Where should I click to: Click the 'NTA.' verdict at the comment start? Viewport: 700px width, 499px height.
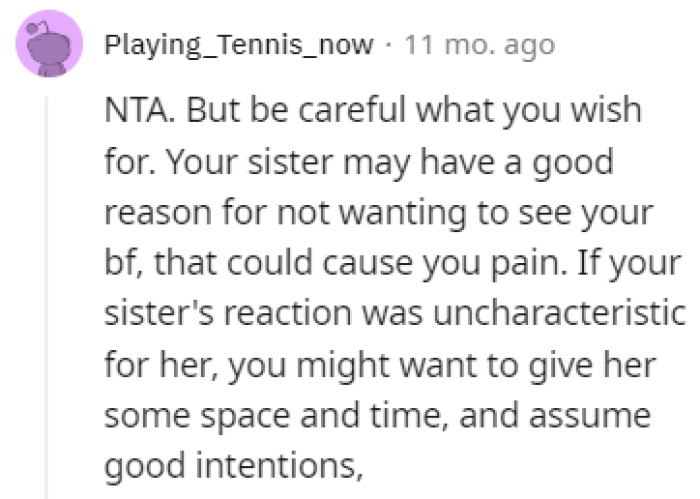point(139,109)
